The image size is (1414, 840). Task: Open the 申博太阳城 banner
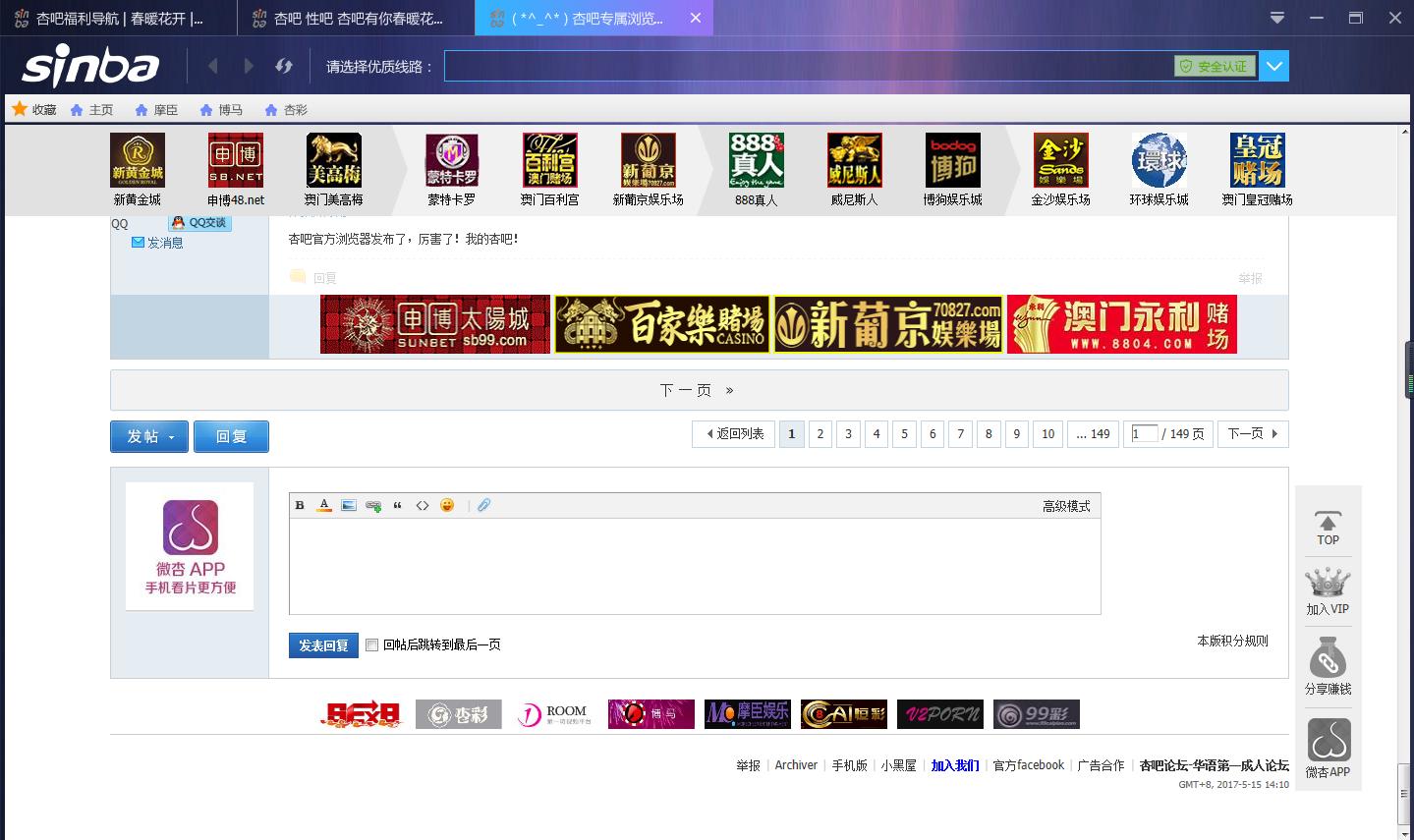[435, 324]
